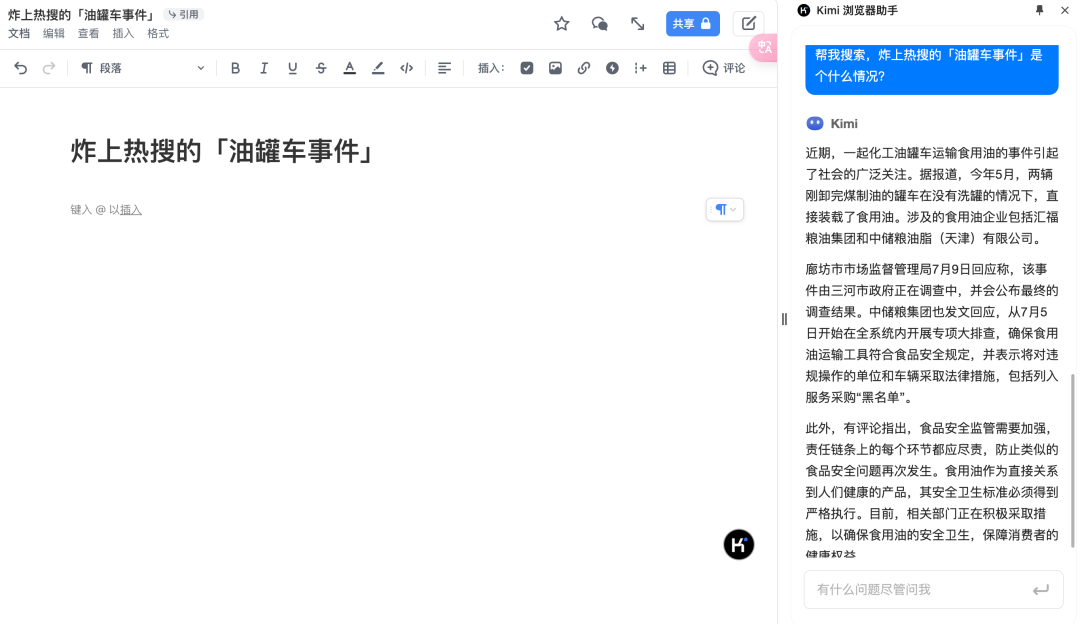
Task: Insert a table
Action: [x=669, y=68]
